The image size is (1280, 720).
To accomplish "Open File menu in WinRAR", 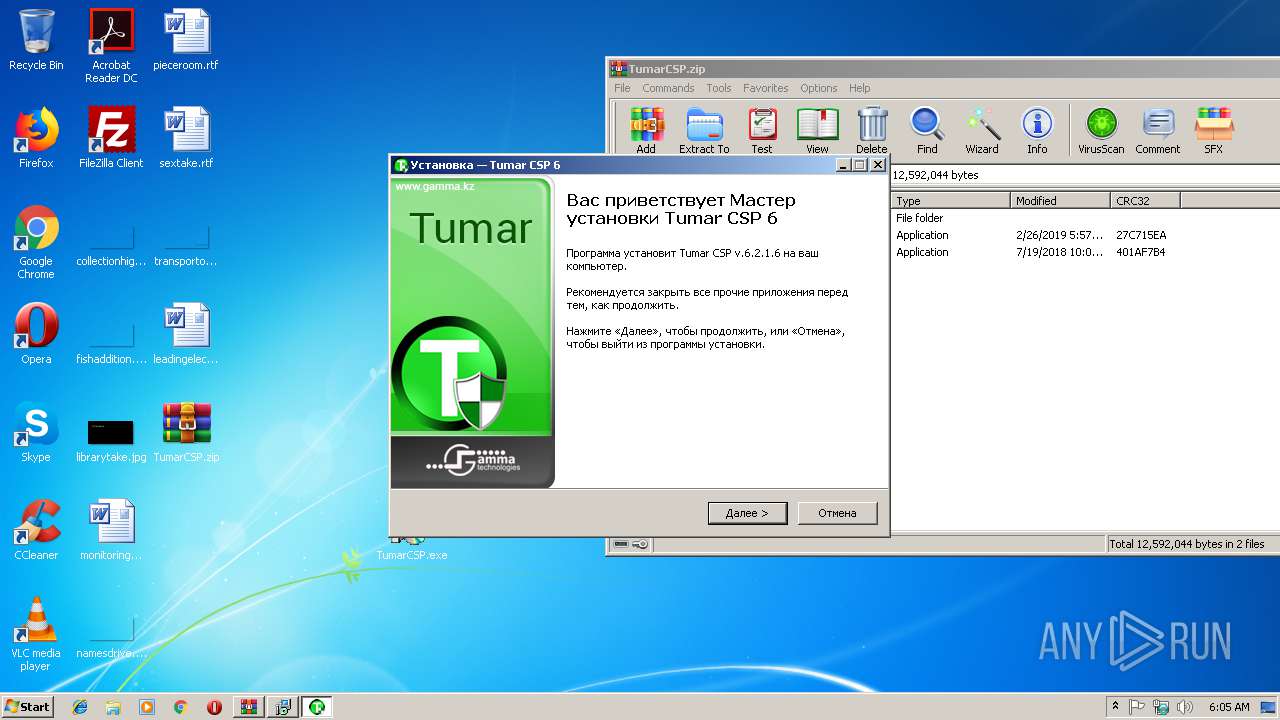I will point(622,88).
